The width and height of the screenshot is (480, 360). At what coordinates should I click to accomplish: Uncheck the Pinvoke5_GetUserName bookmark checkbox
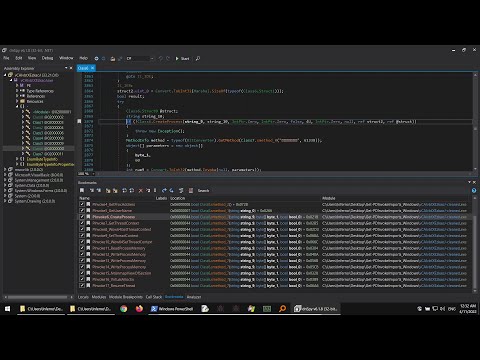pyautogui.click(x=82, y=211)
